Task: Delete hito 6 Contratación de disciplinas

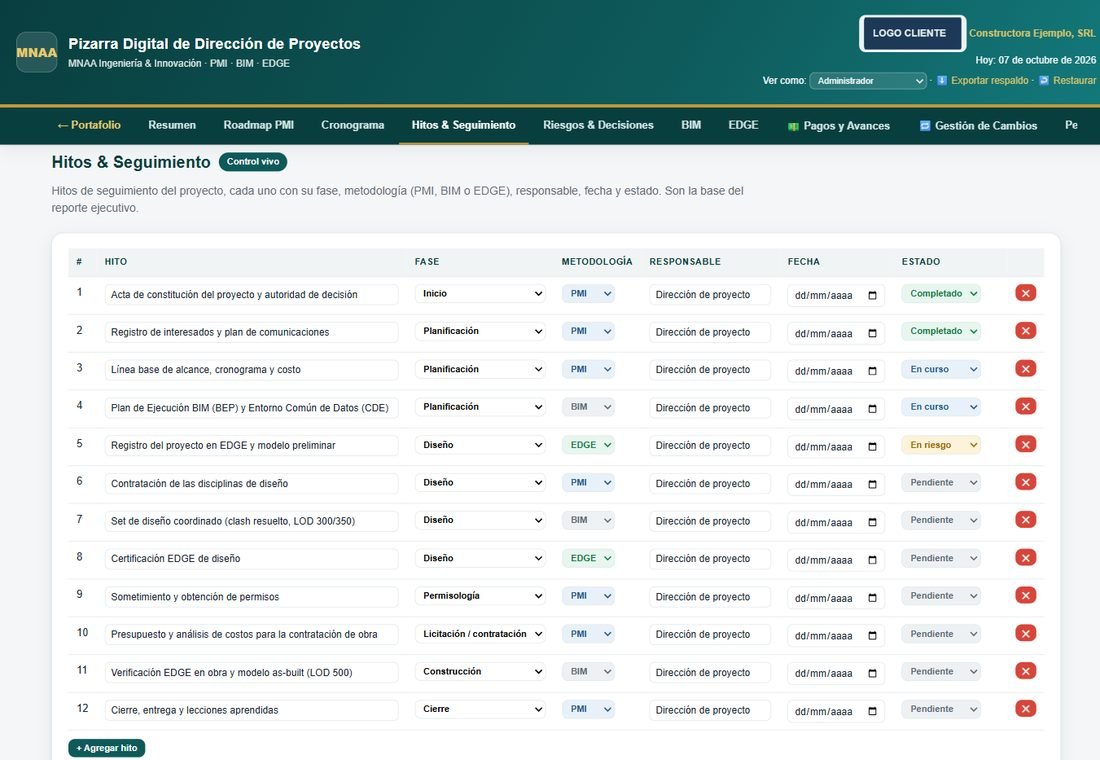Action: coord(1025,482)
